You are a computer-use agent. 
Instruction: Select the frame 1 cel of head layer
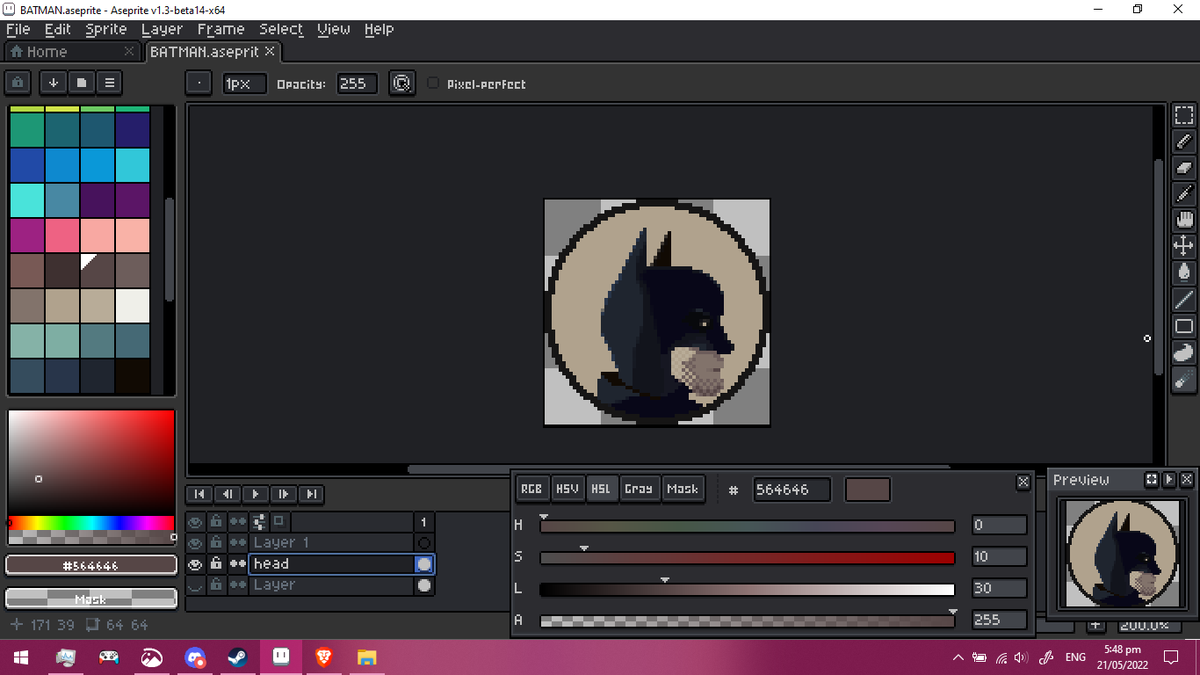(424, 564)
